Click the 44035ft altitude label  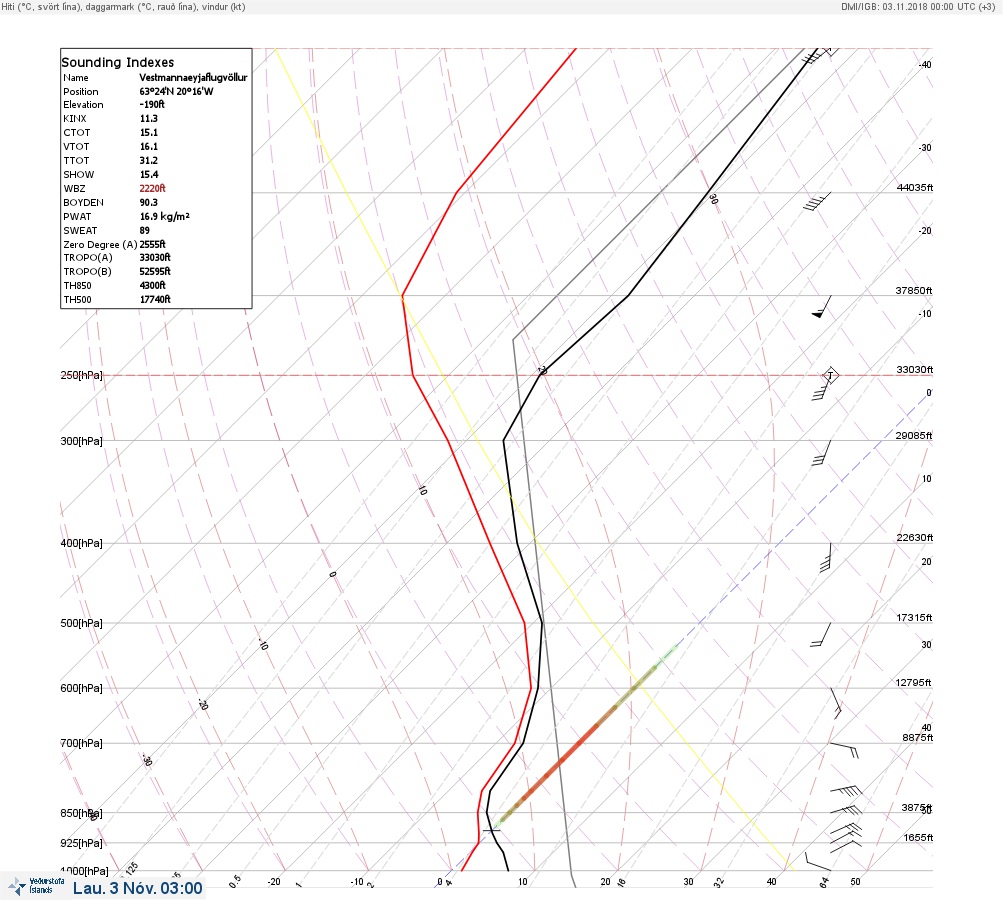(x=915, y=187)
